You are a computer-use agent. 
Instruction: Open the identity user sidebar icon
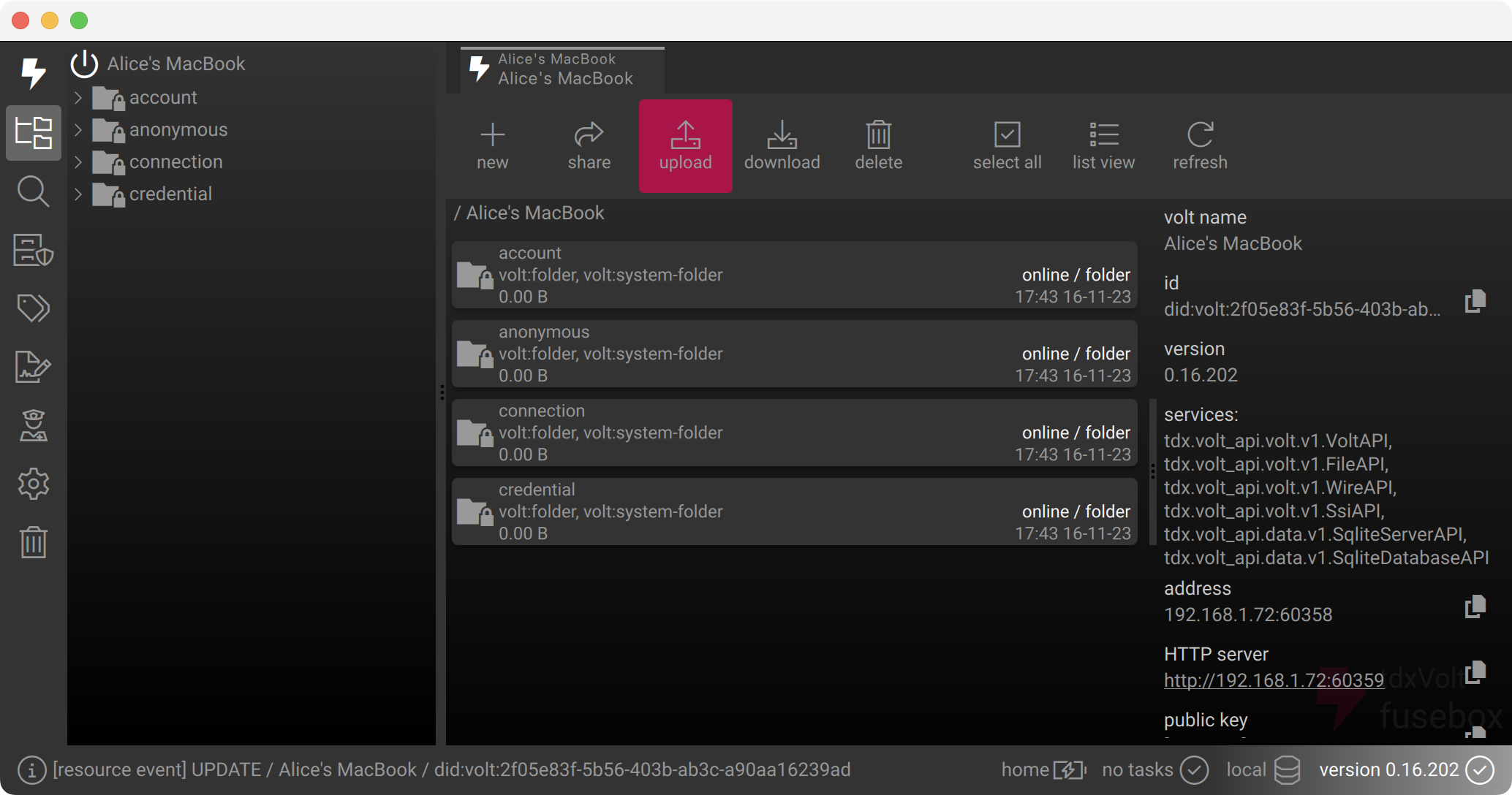(x=33, y=425)
